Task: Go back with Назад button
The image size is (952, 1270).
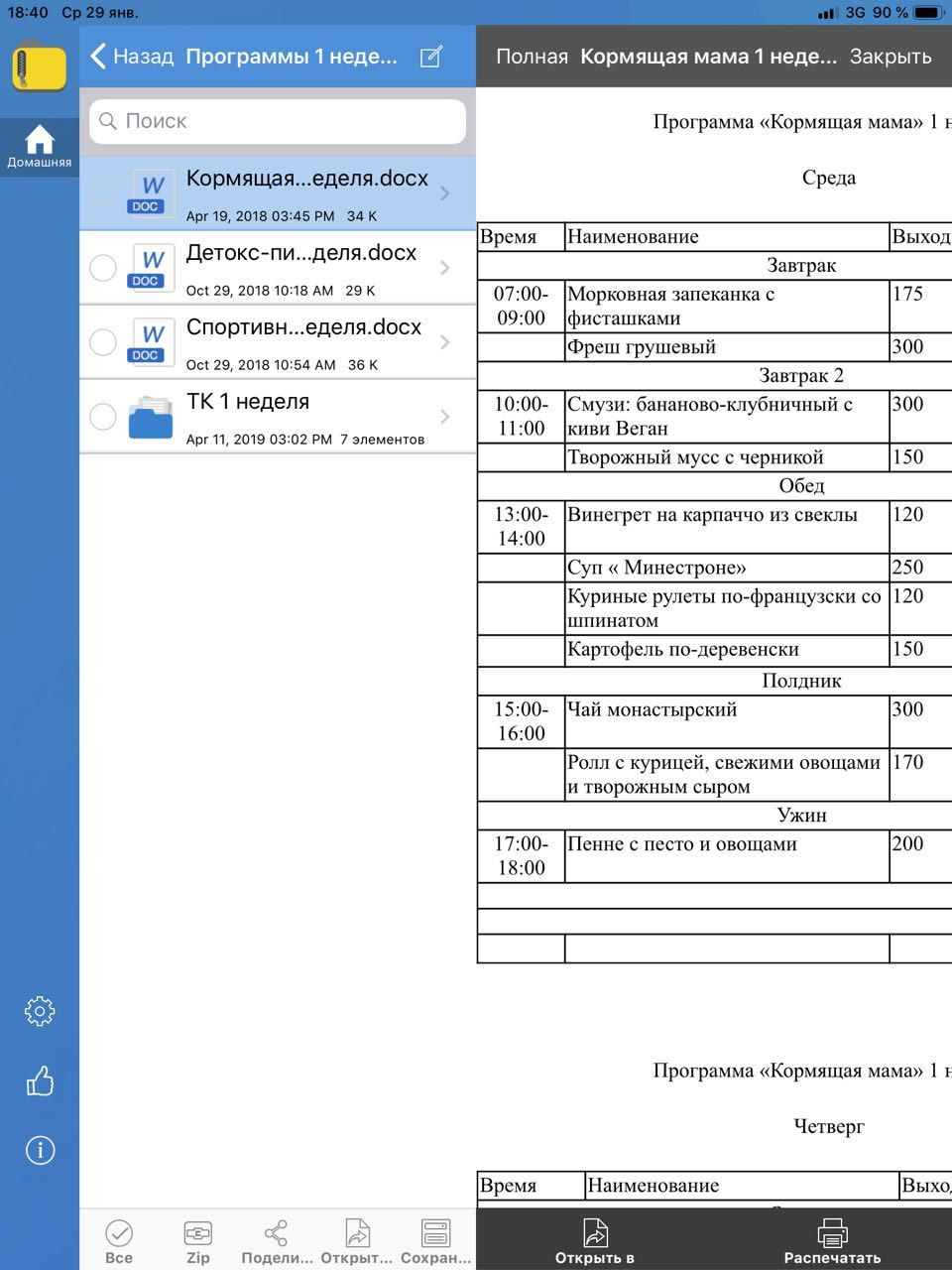Action: coord(132,57)
